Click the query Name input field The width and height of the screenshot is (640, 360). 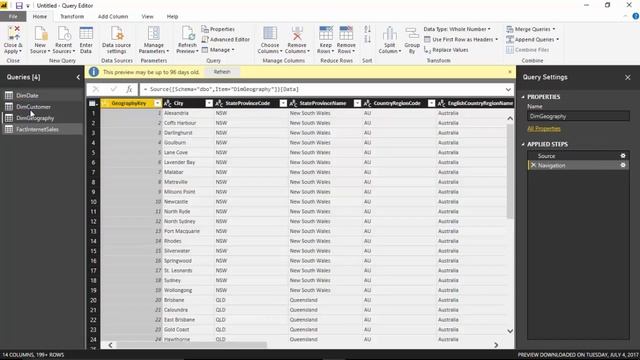coord(578,116)
